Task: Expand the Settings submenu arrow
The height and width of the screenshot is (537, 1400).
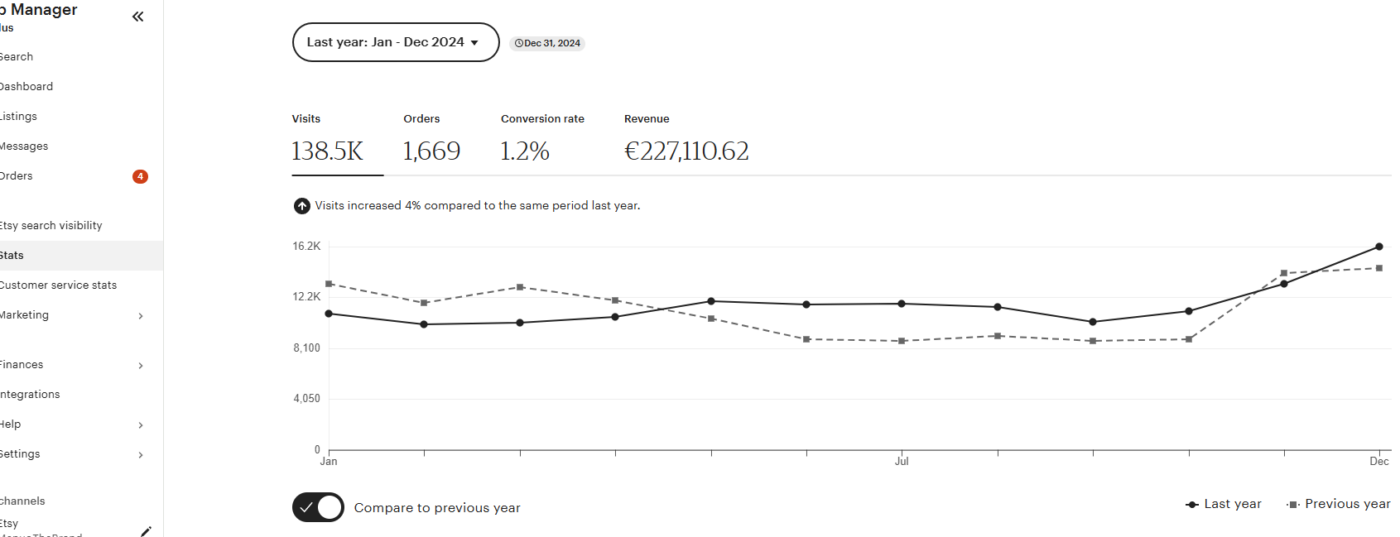Action: [140, 455]
